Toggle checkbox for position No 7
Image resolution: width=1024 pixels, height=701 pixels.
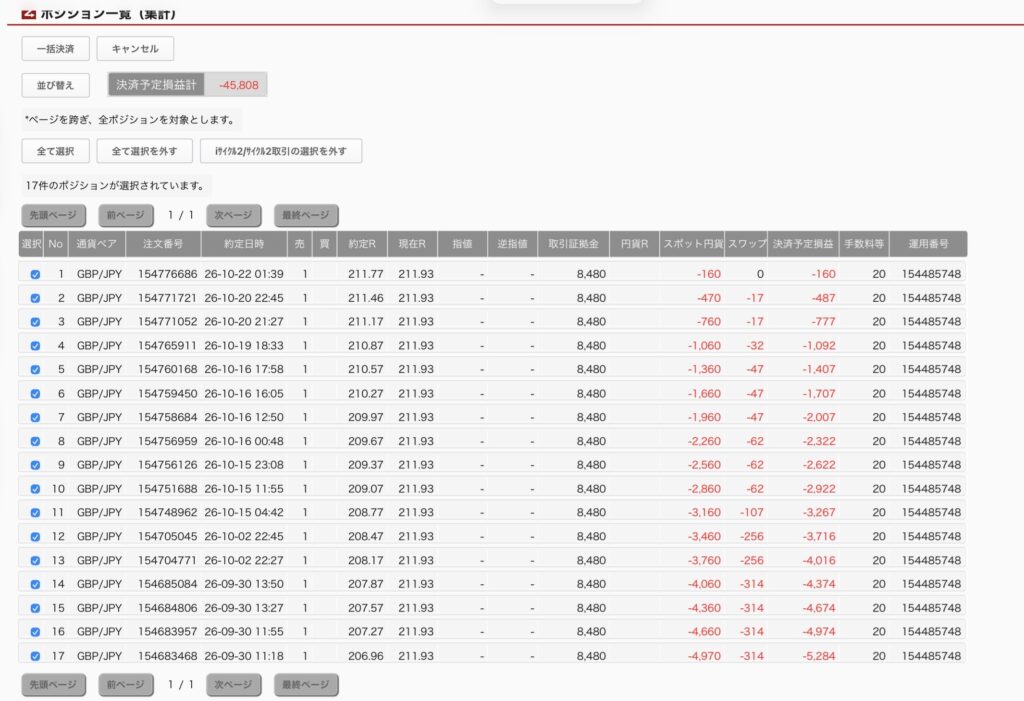[x=35, y=417]
